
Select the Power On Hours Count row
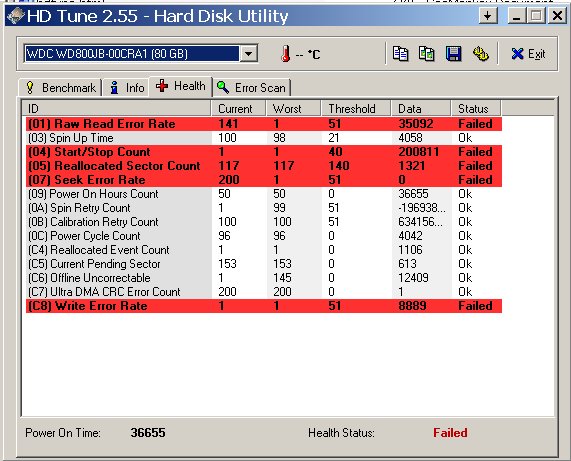264,194
